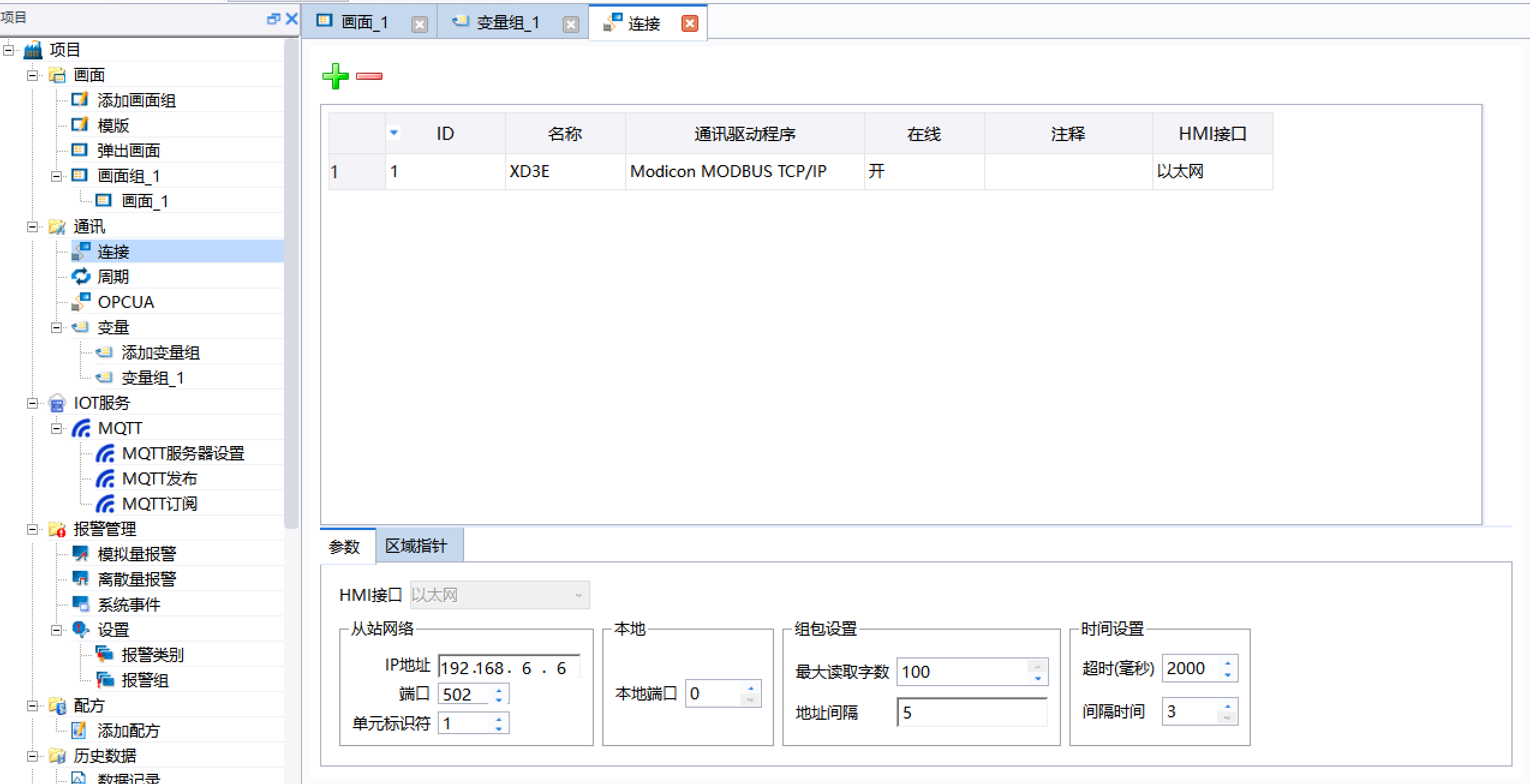This screenshot has width=1530, height=784.
Task: Click the Modicon MODBUS TCP/IP cell
Action: coord(745,172)
